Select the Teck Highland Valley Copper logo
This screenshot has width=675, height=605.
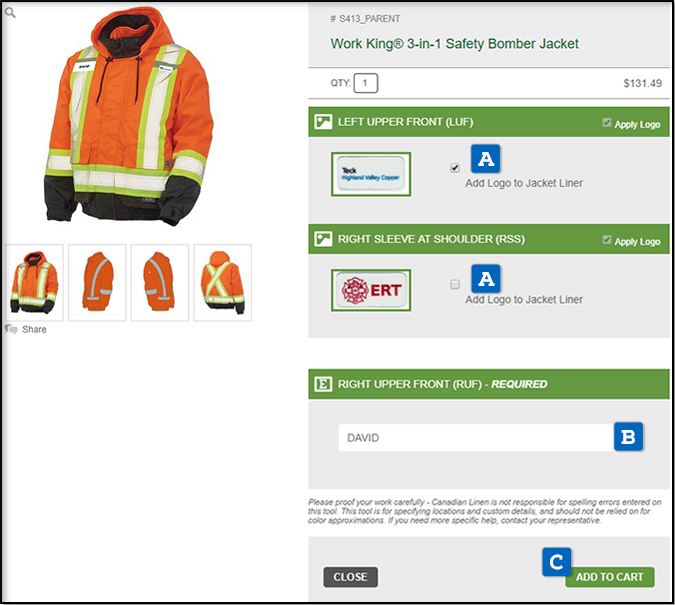pyautogui.click(x=371, y=174)
